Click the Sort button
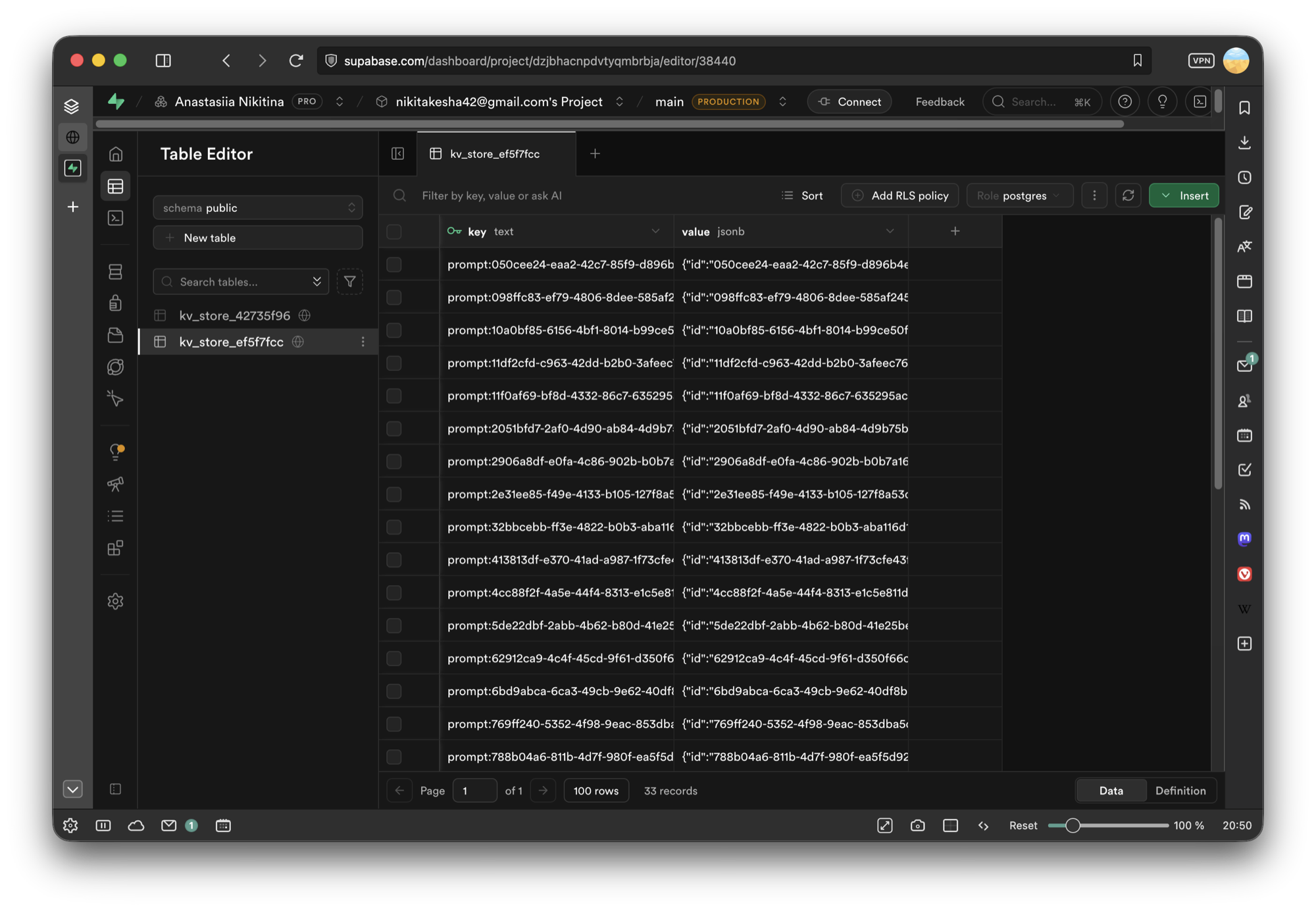 [x=802, y=195]
